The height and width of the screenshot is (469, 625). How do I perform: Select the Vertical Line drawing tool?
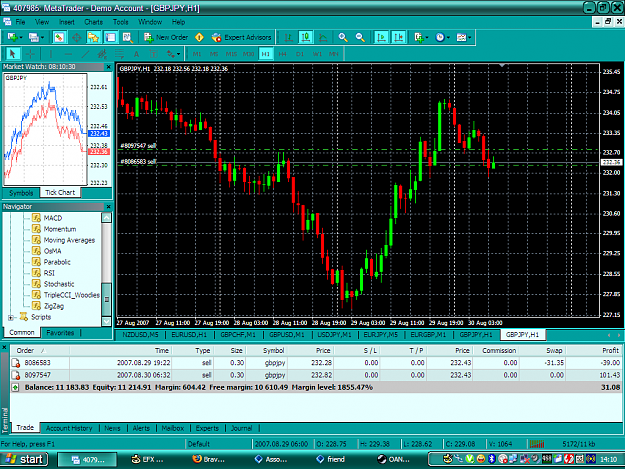coord(51,54)
